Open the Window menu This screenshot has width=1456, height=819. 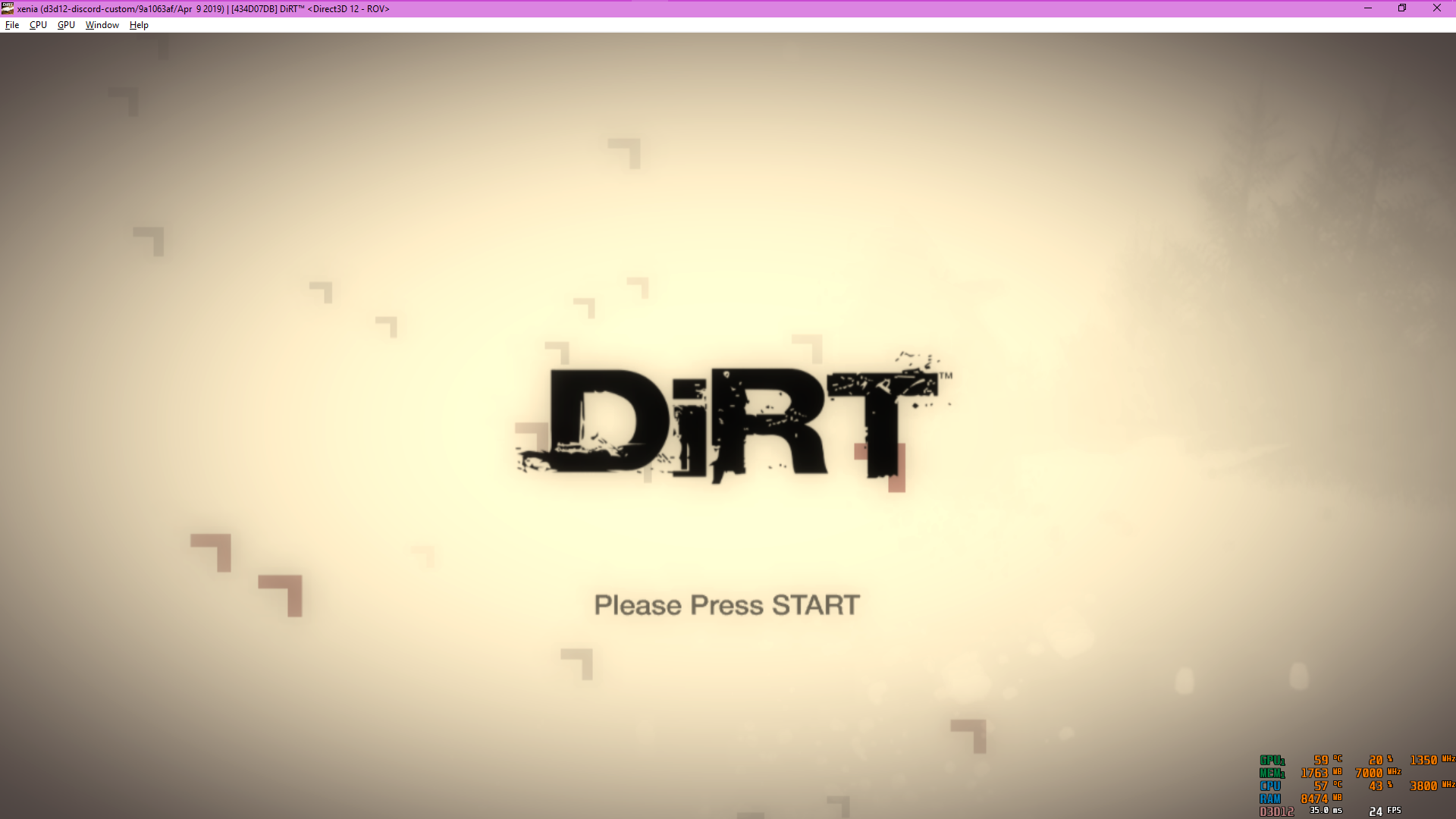click(x=102, y=25)
